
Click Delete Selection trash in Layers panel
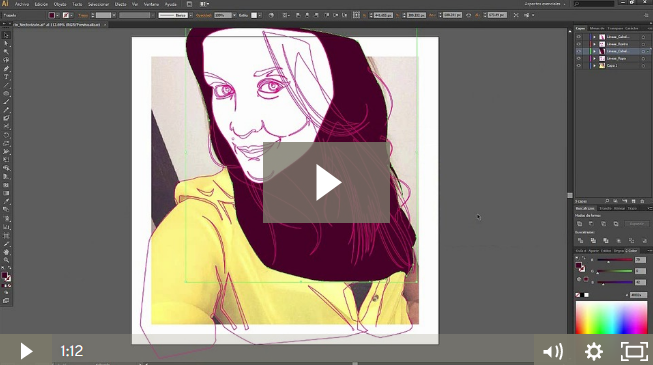[x=643, y=201]
